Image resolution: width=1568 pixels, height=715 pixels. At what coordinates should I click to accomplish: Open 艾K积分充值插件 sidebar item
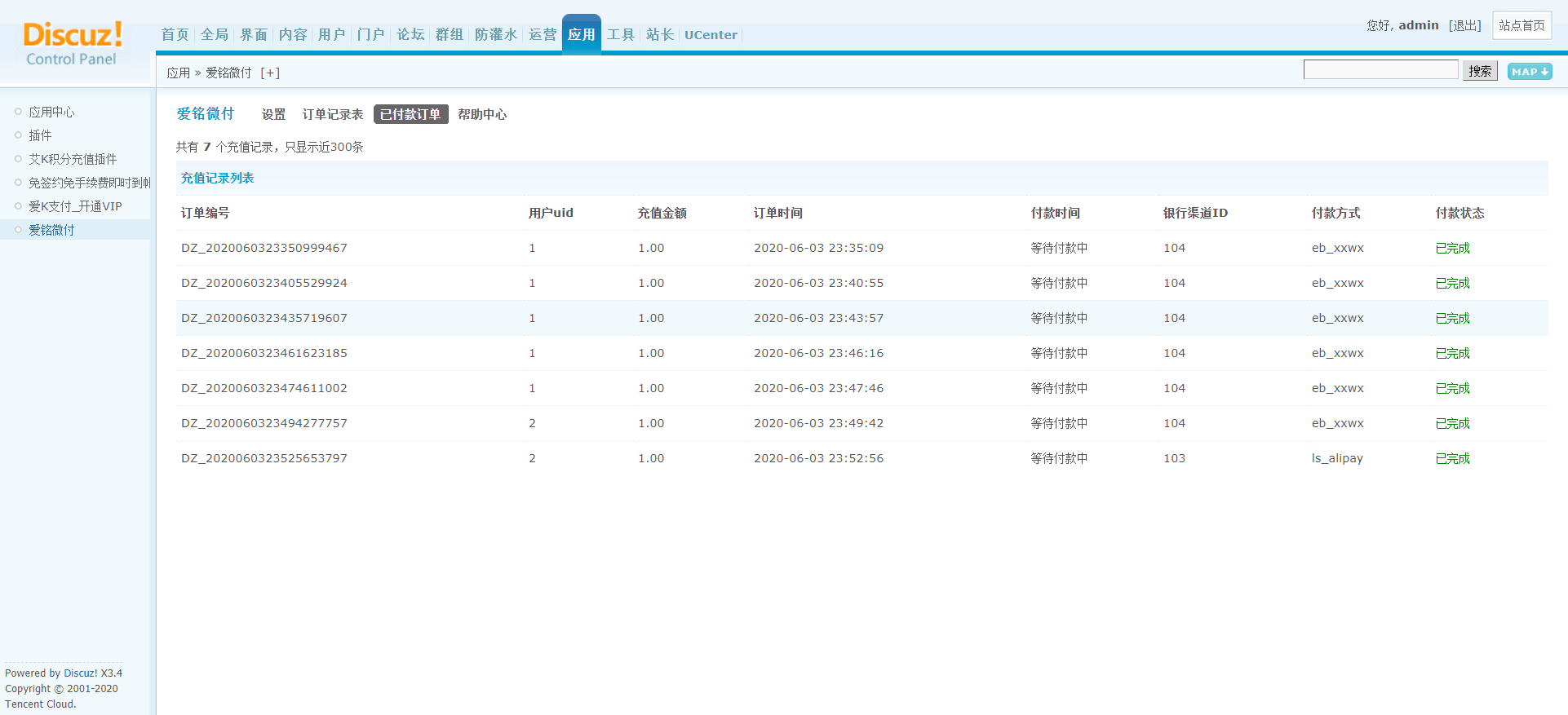tap(73, 159)
